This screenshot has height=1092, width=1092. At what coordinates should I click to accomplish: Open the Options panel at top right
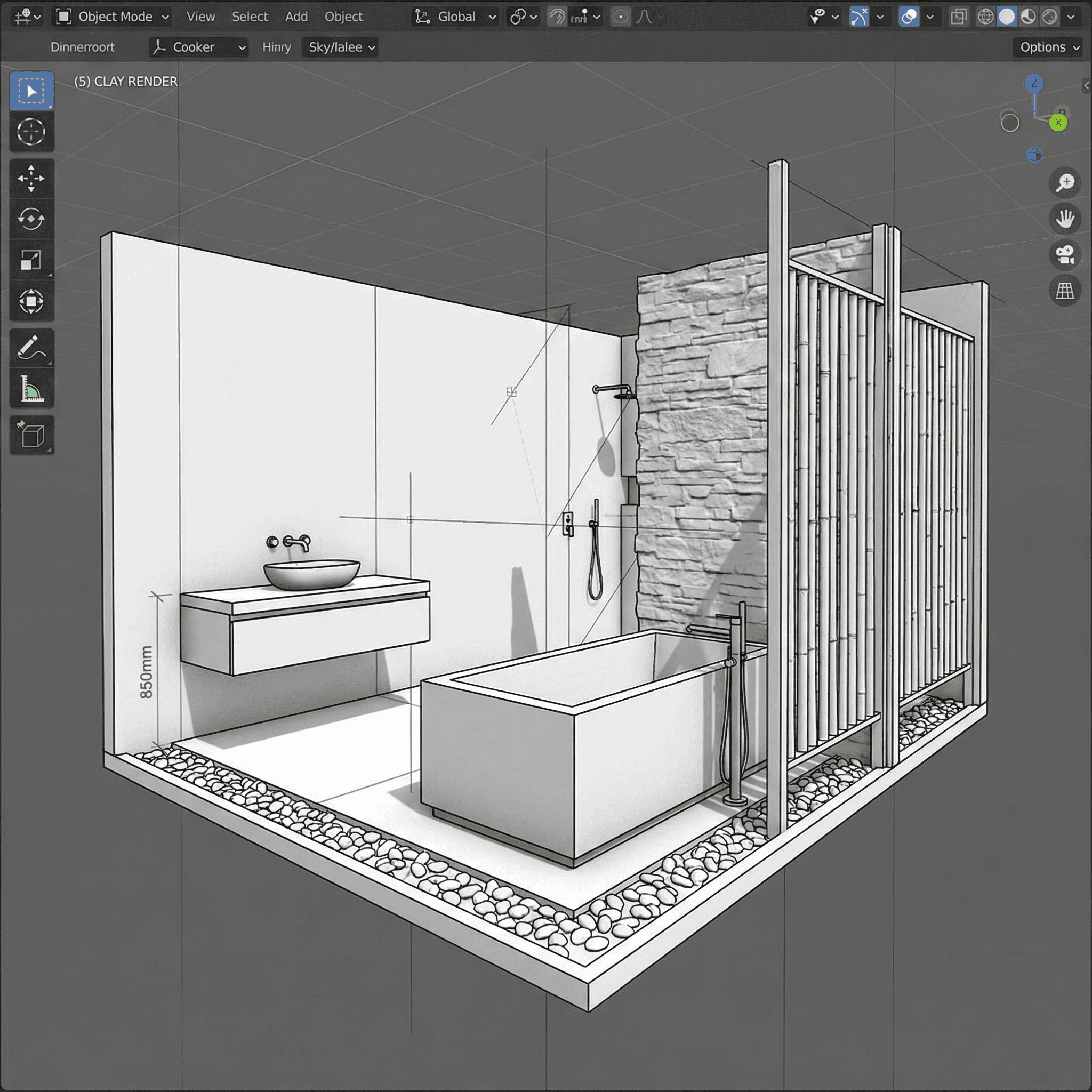pos(1047,47)
